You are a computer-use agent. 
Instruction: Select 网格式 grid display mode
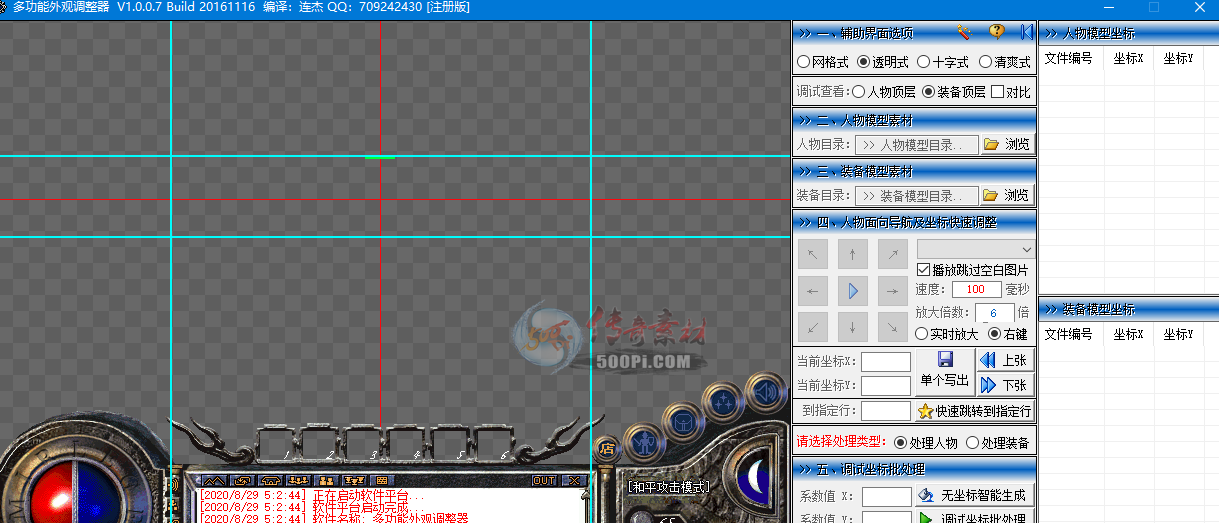823,62
